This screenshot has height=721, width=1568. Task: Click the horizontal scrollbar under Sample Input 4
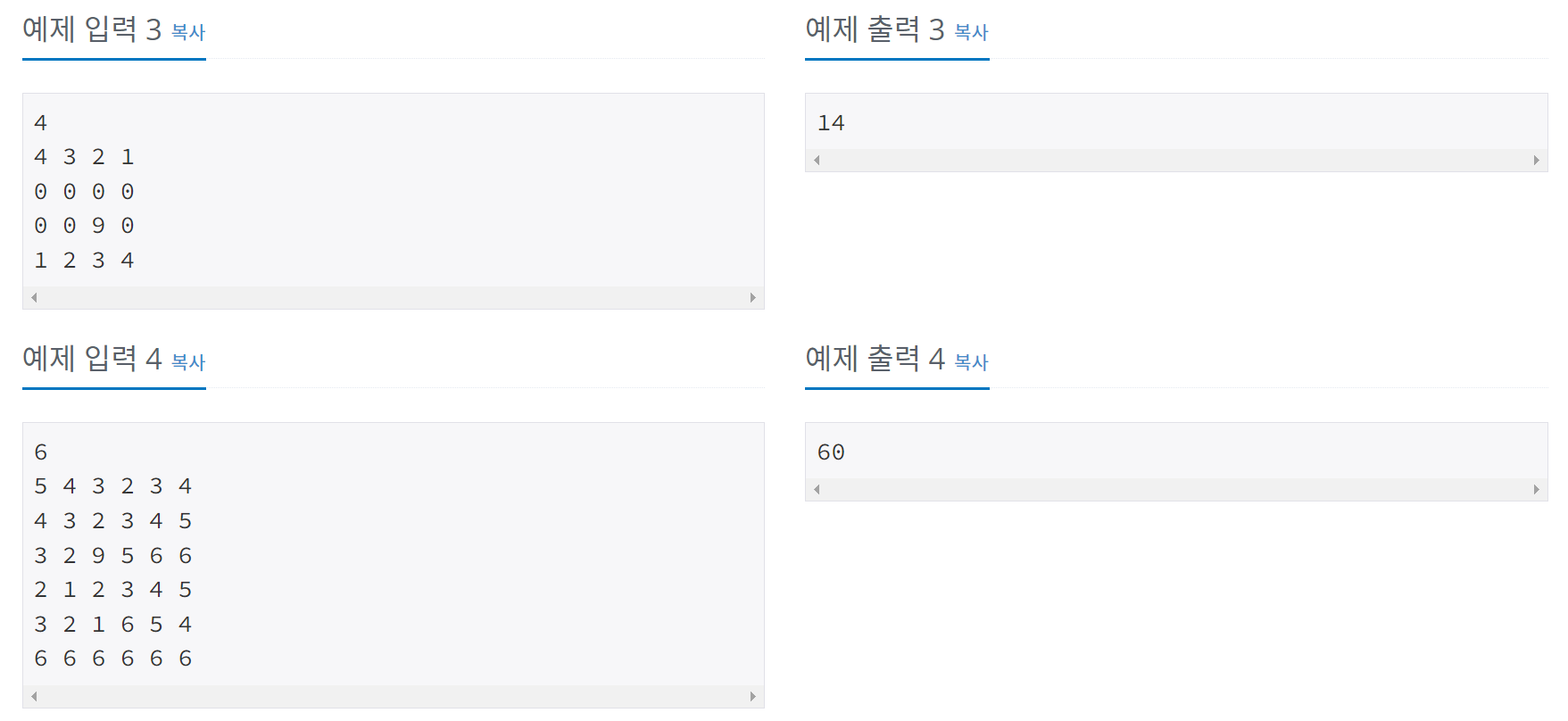click(x=393, y=695)
